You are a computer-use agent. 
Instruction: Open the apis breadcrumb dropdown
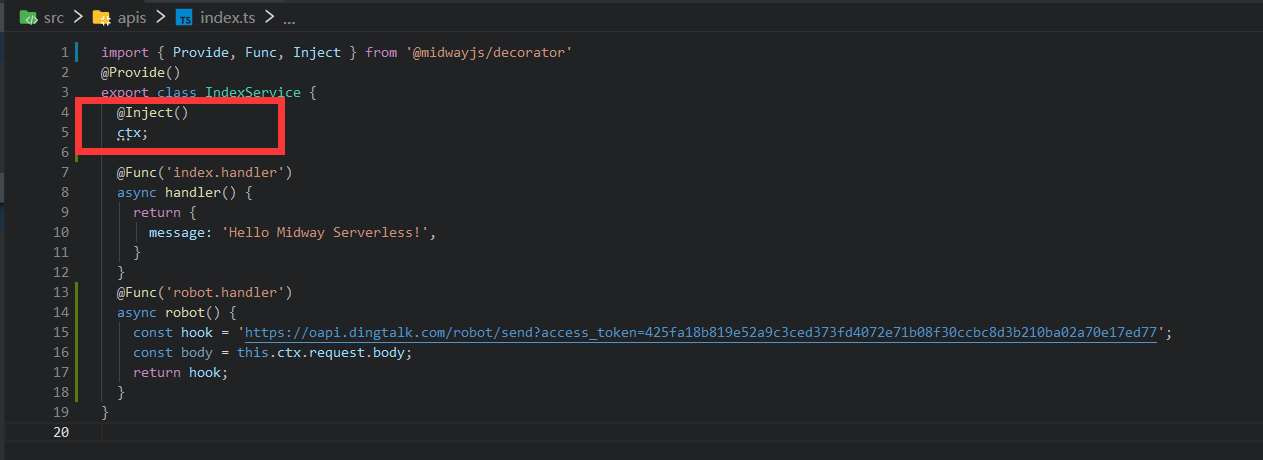(x=132, y=18)
